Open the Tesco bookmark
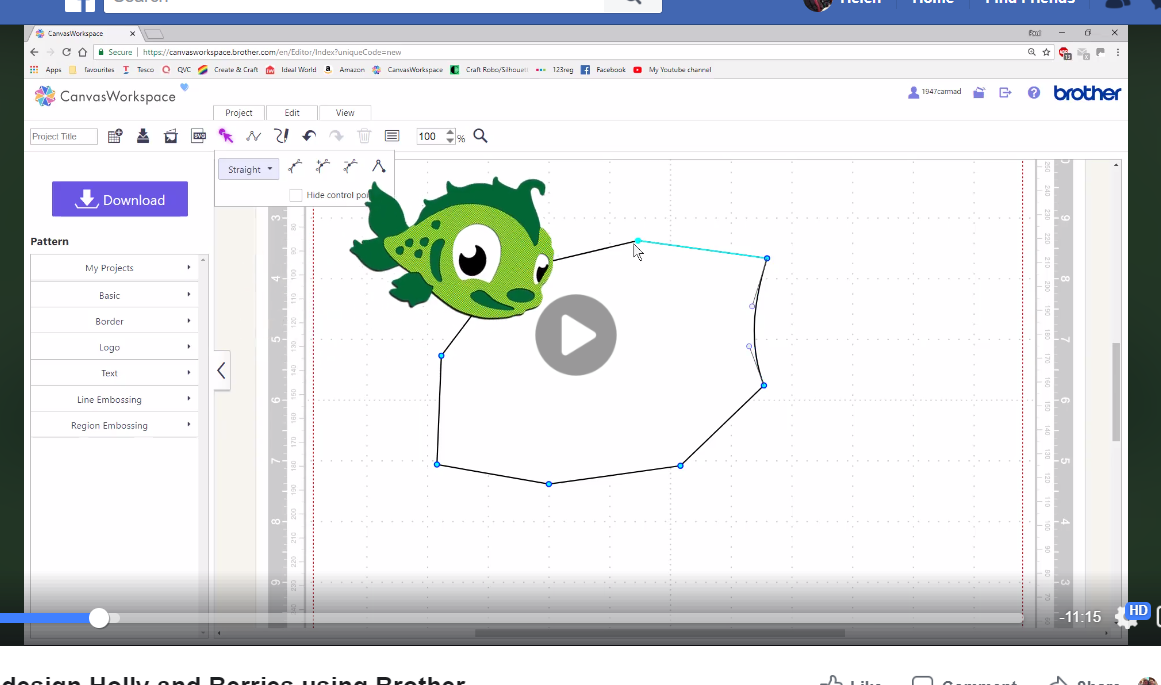This screenshot has width=1161, height=685. pos(138,70)
